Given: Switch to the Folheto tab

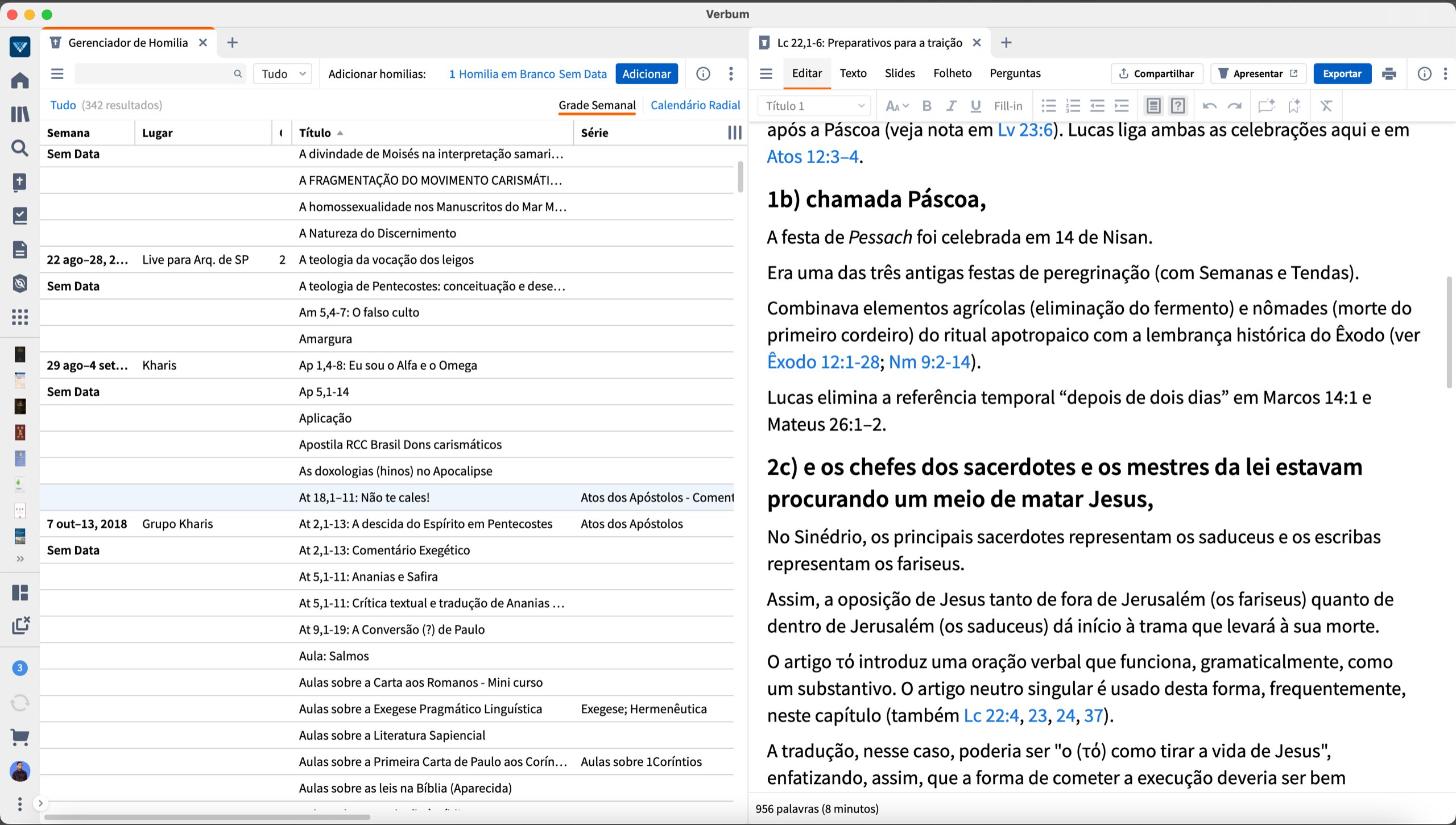Looking at the screenshot, I should click(x=952, y=73).
